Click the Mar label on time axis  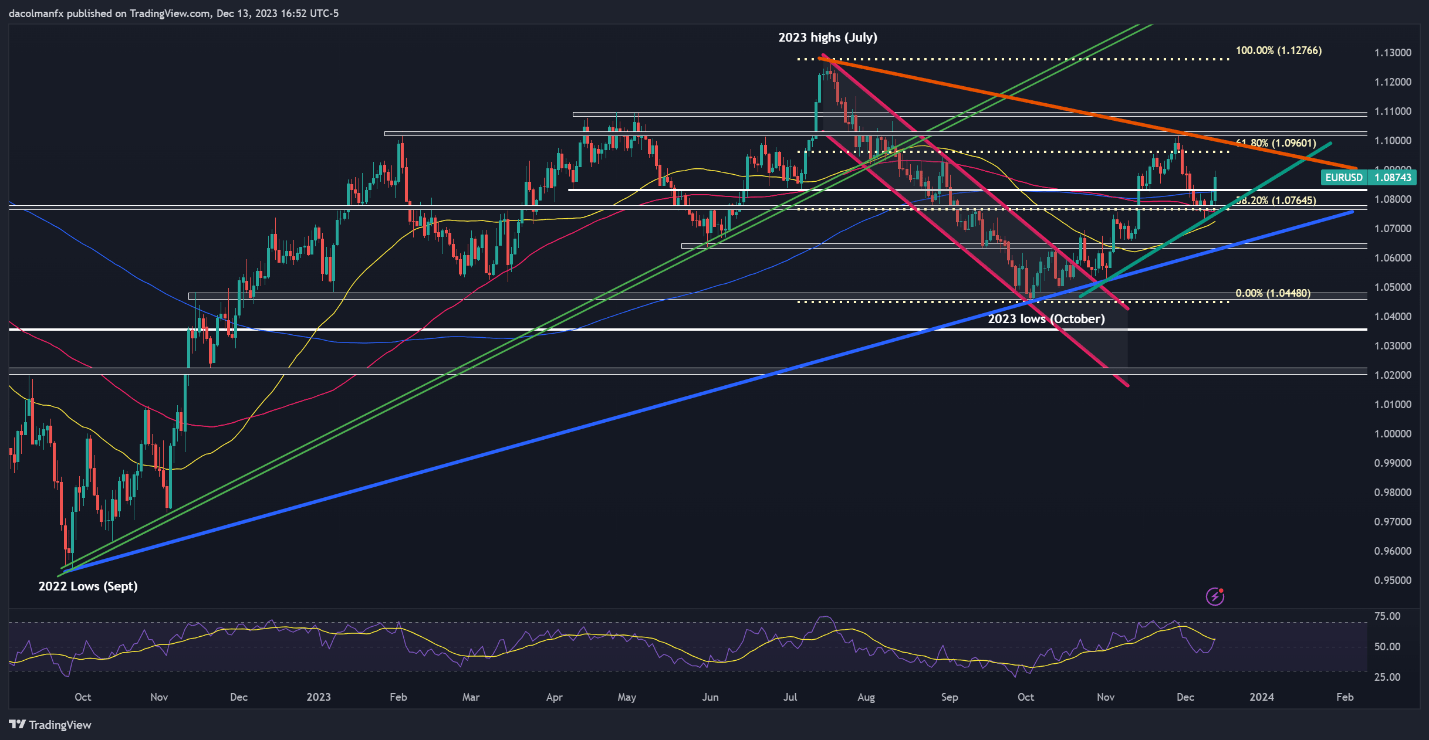[470, 697]
